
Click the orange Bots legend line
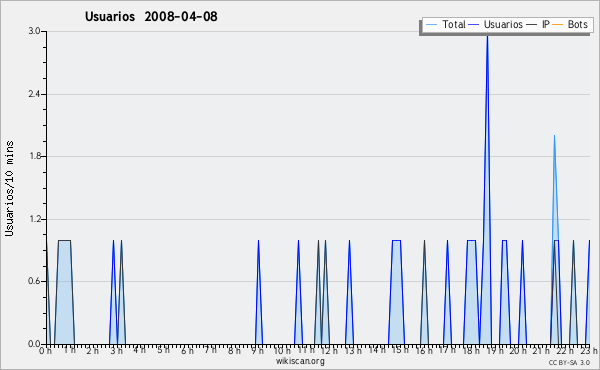558,25
